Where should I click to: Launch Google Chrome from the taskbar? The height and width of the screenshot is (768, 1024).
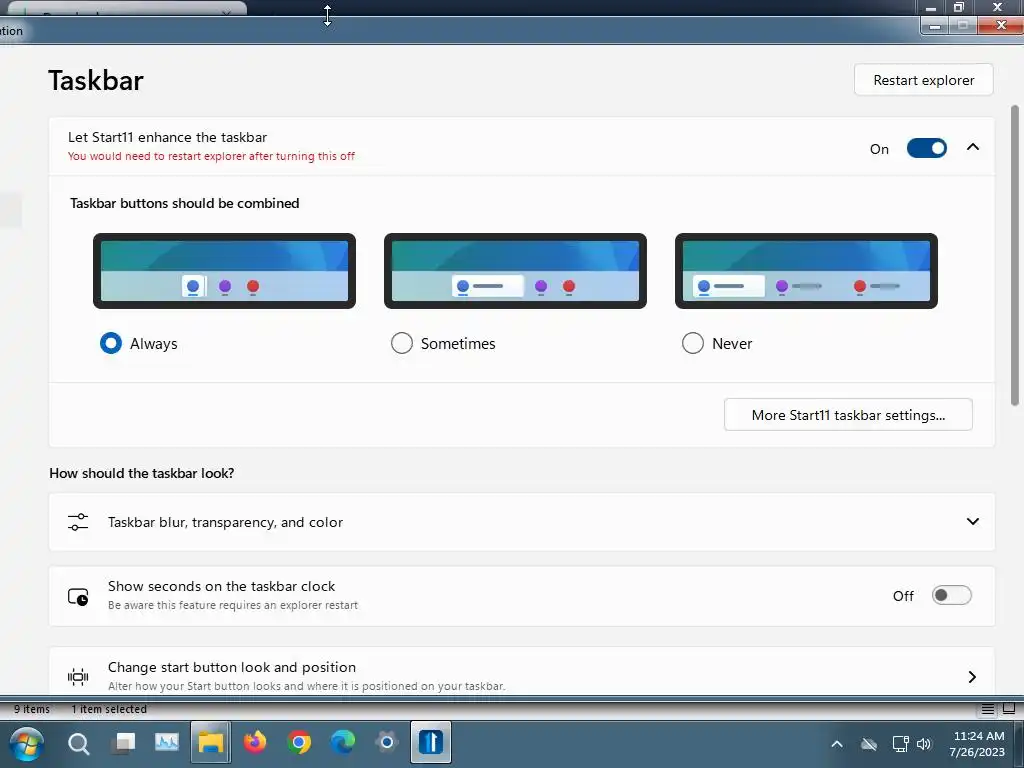pos(298,743)
